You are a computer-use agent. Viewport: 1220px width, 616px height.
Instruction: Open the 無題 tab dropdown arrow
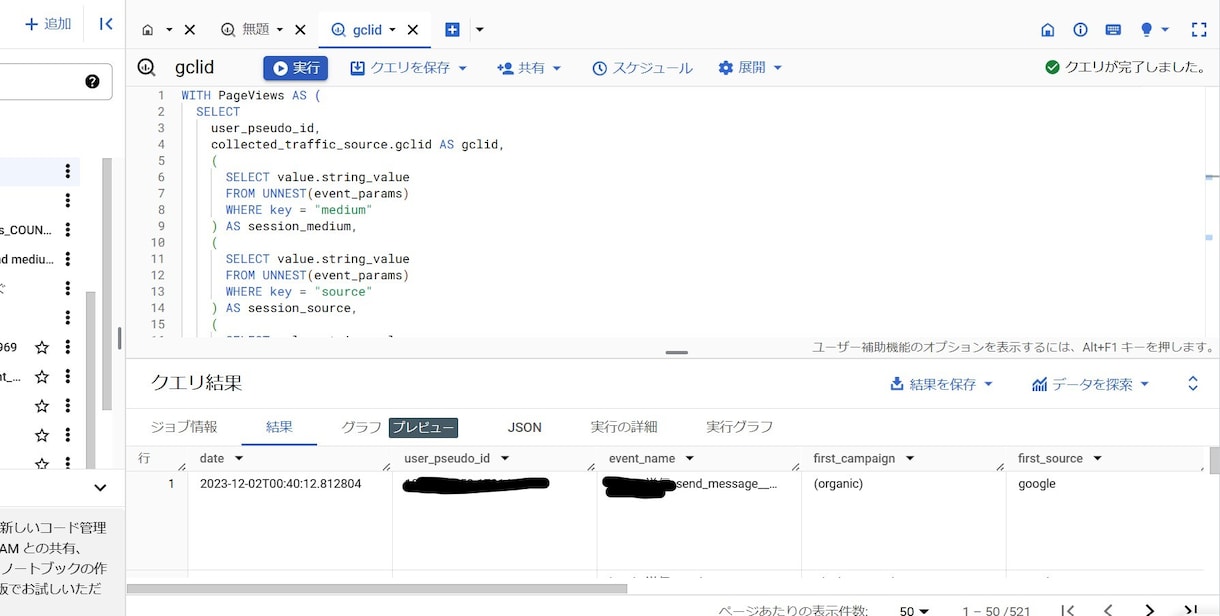click(279, 30)
